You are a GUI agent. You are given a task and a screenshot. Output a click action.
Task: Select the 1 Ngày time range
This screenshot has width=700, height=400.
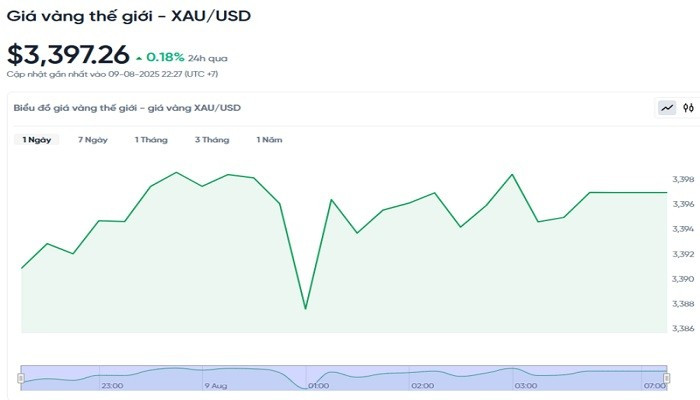point(37,140)
